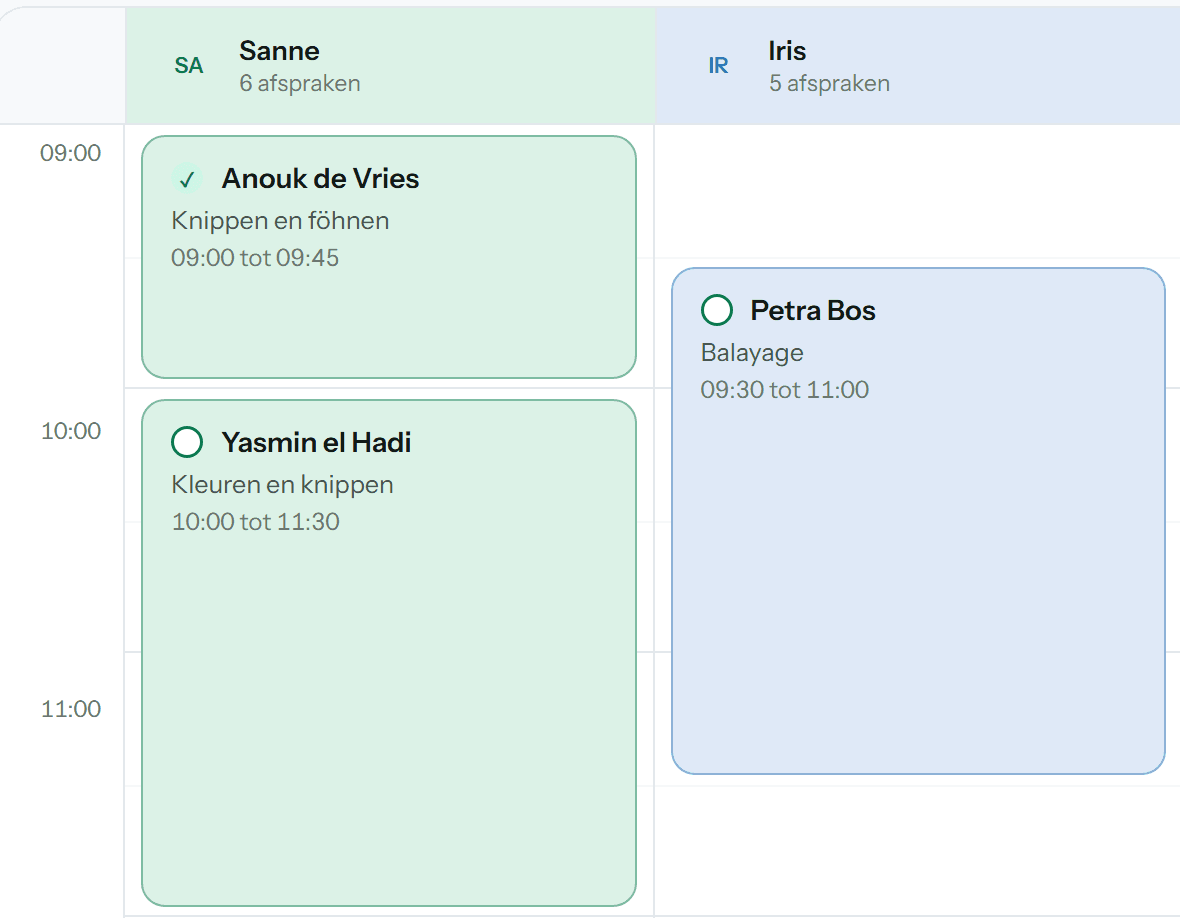Viewport: 1180px width, 918px height.
Task: Open the Iris column header
Action: 917,65
